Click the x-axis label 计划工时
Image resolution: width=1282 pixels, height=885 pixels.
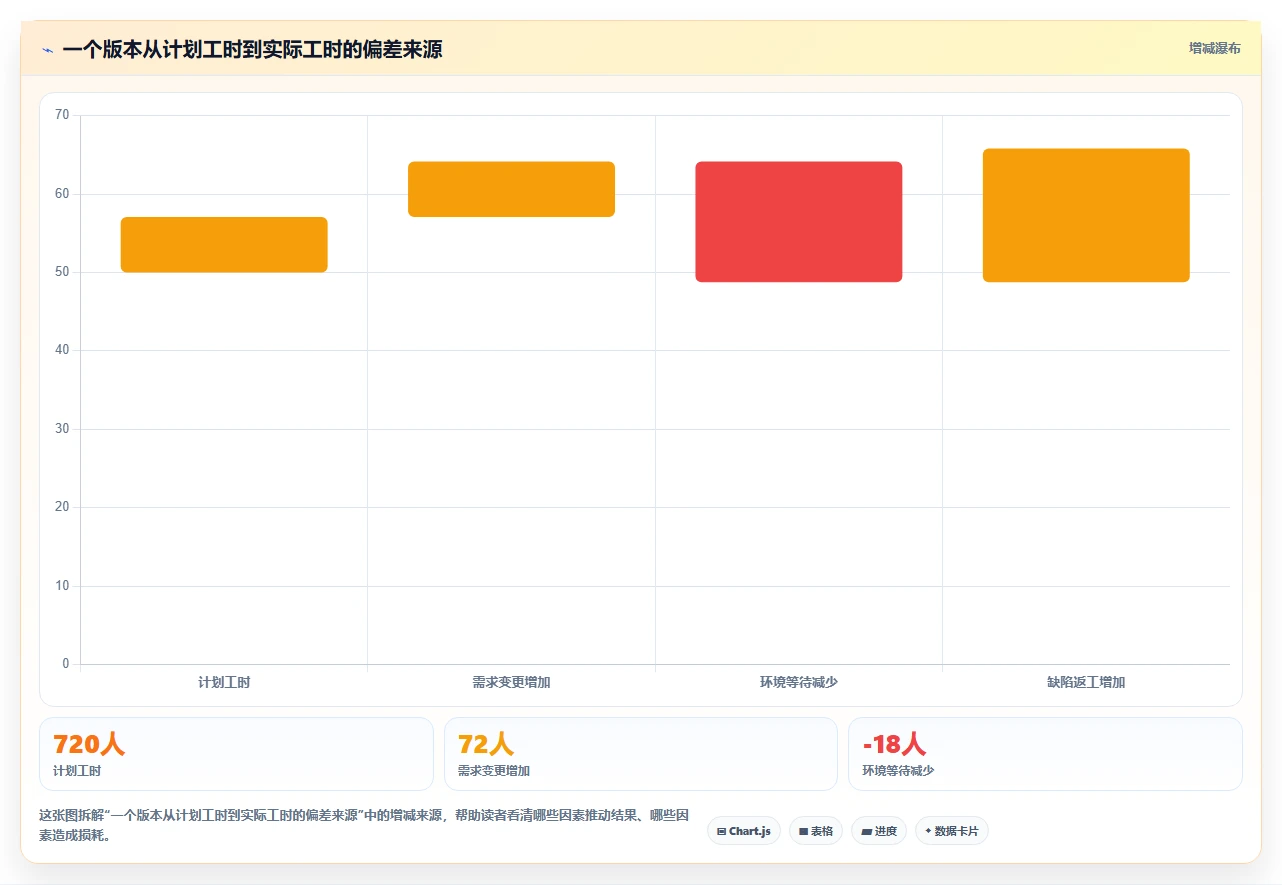pyautogui.click(x=224, y=682)
